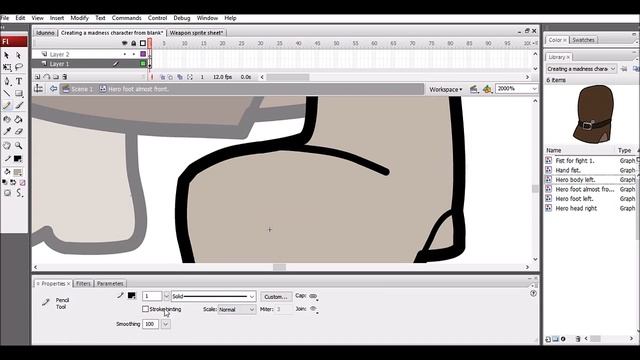The width and height of the screenshot is (640, 360).
Task: Select Hero head right library item
Action: (x=576, y=208)
